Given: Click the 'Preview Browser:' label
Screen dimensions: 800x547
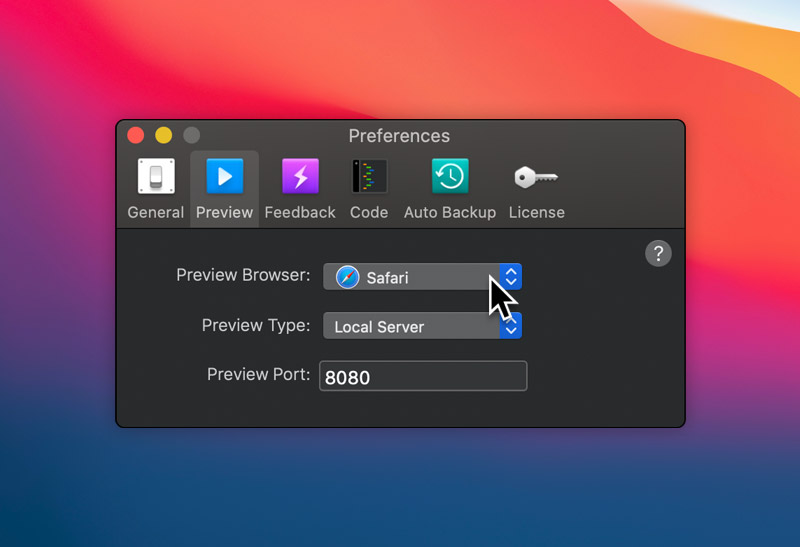Looking at the screenshot, I should click(x=243, y=275).
